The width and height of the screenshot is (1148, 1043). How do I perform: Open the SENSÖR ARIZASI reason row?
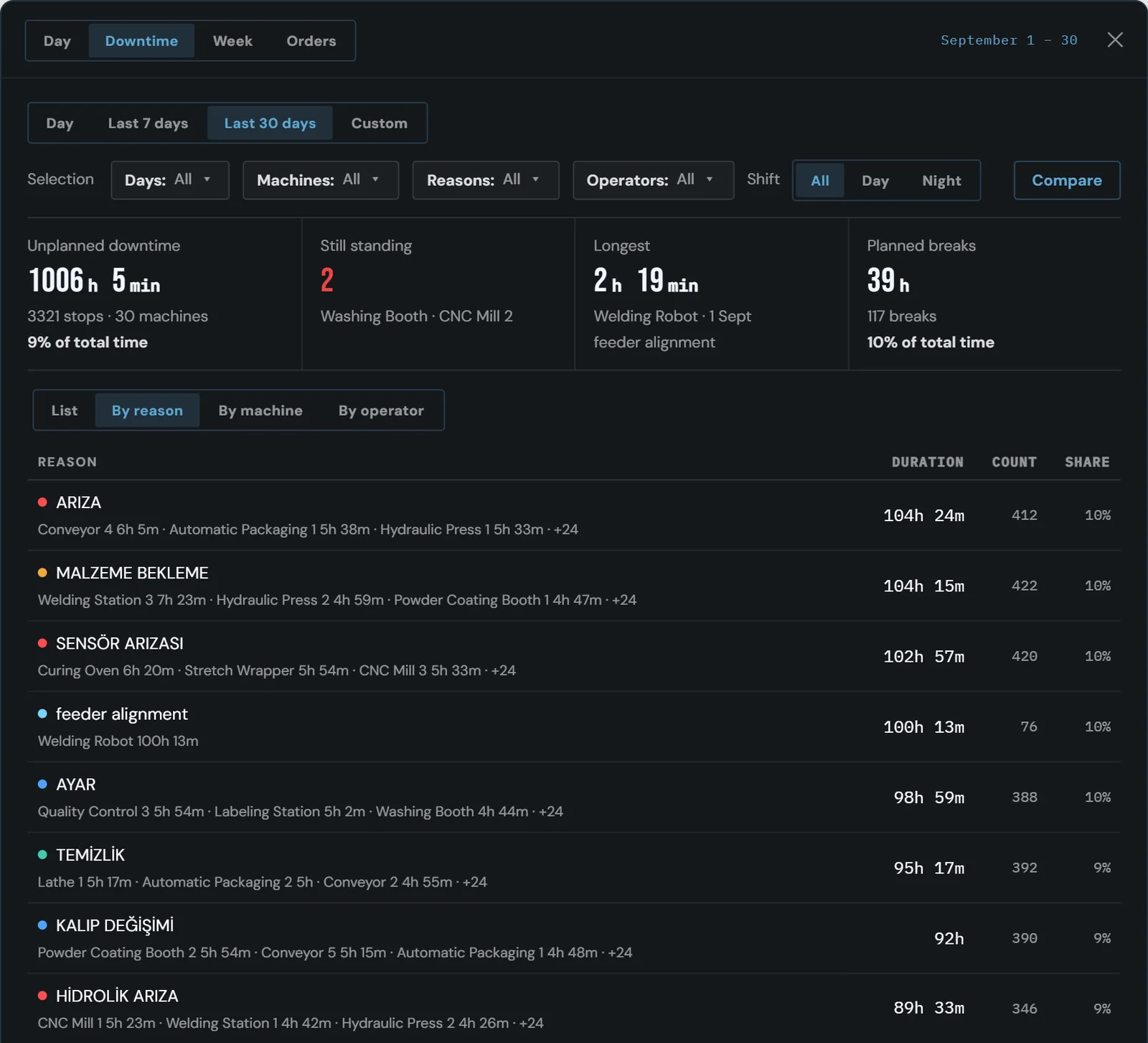click(x=574, y=656)
